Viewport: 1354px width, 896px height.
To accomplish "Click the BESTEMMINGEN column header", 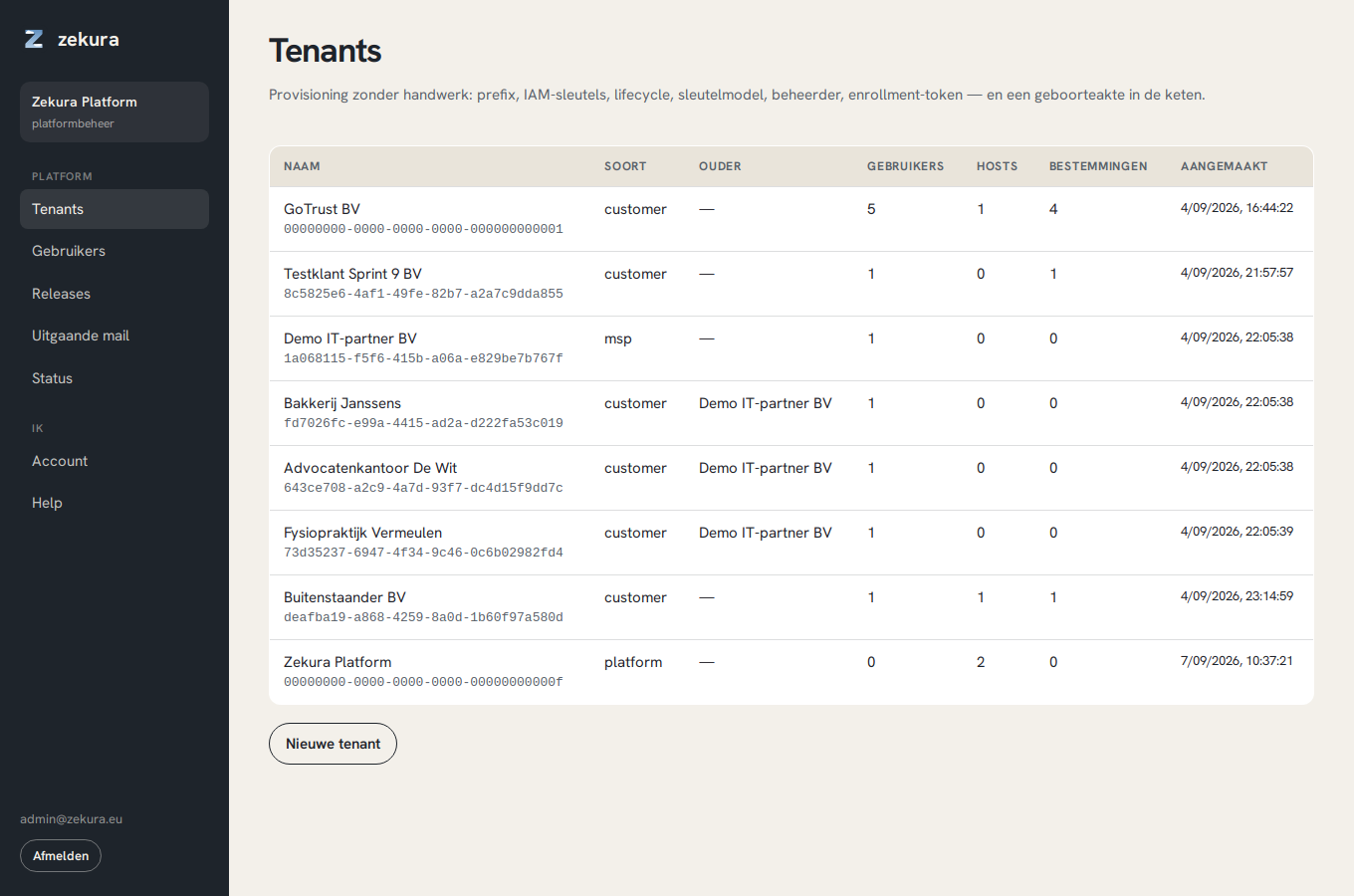I will pos(1098,166).
